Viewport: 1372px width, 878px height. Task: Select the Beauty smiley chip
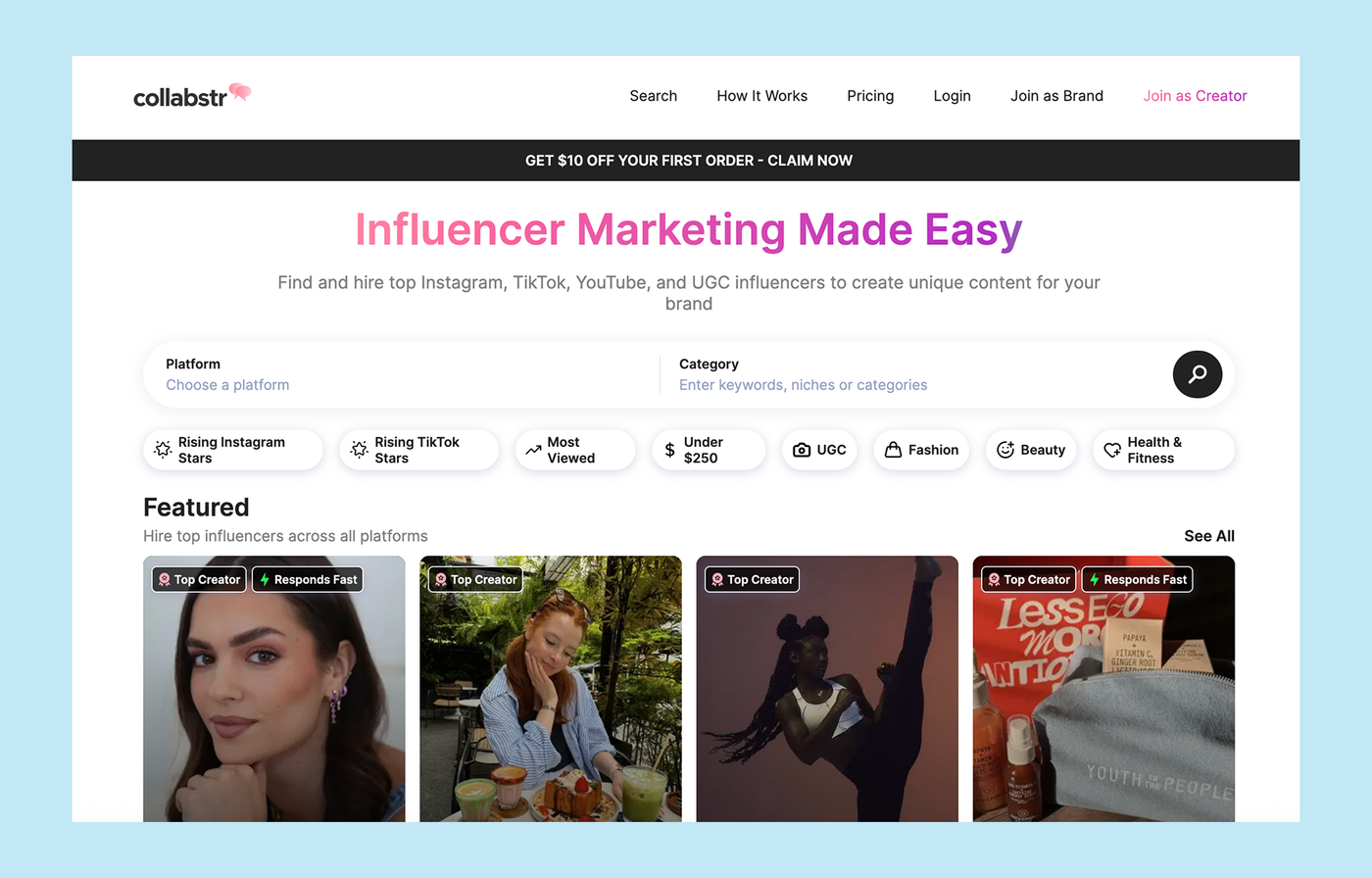[1031, 450]
